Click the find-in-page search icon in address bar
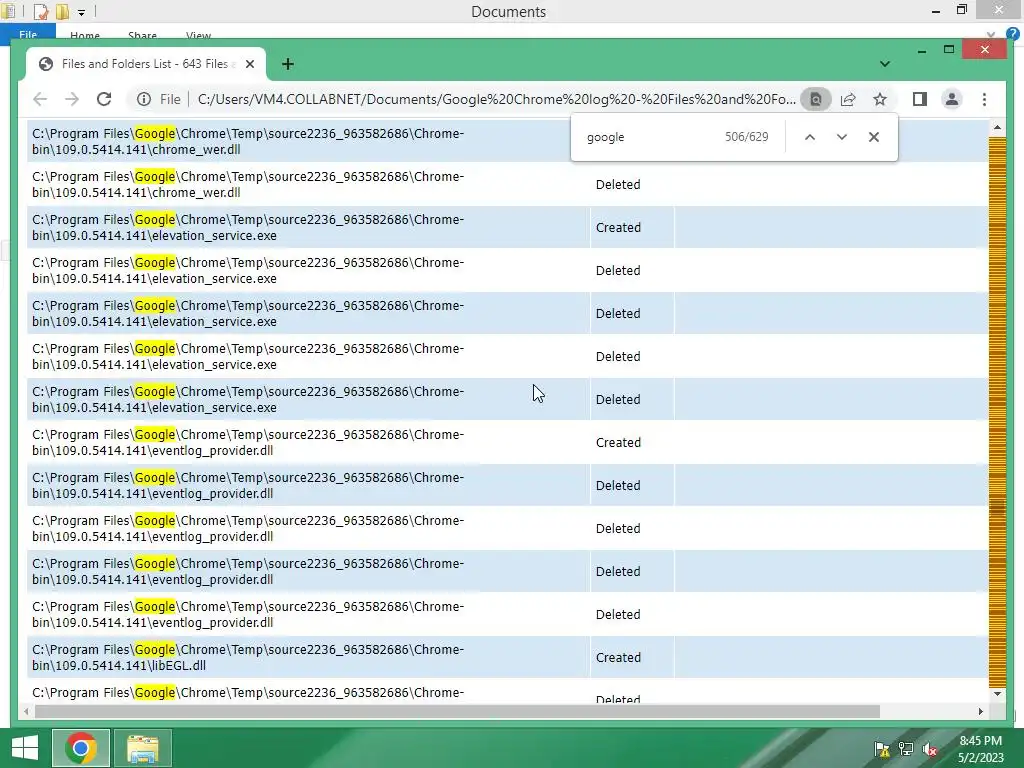The height and width of the screenshot is (768, 1024). pos(816,99)
